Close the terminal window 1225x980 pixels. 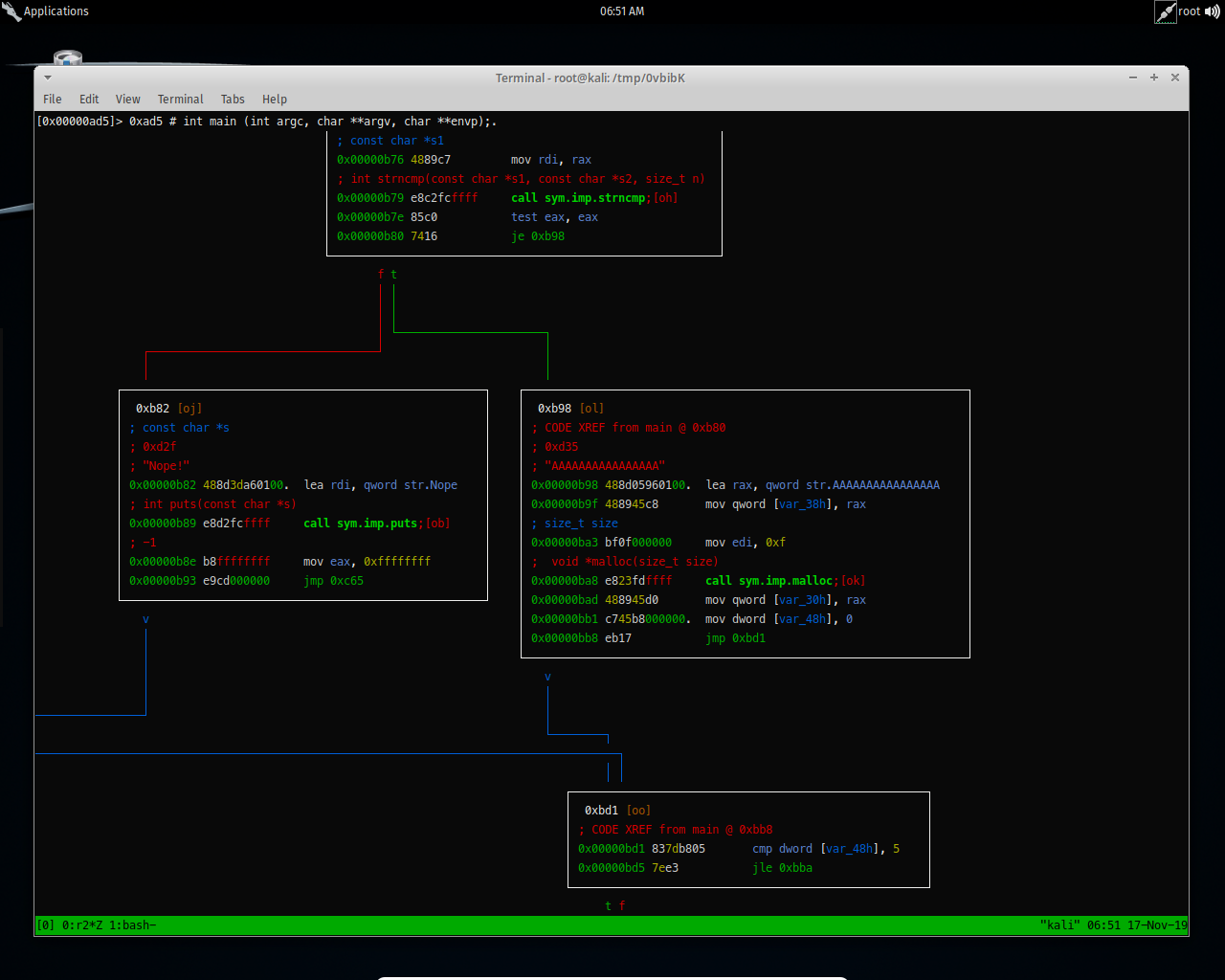click(1175, 78)
